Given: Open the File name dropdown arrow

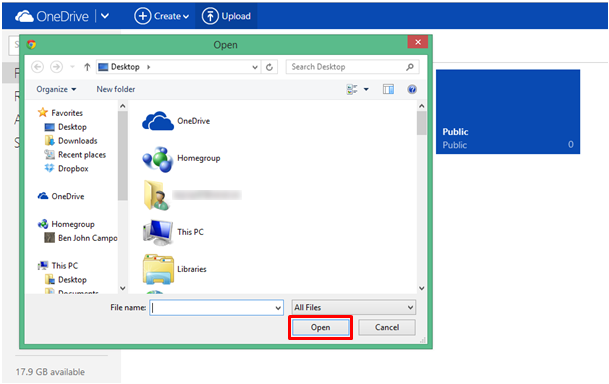Looking at the screenshot, I should [278, 308].
